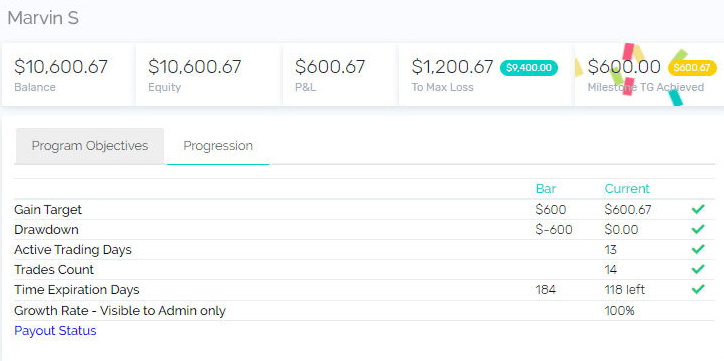Image resolution: width=724 pixels, height=361 pixels.
Task: Open the Payout Status link
Action: 55,331
